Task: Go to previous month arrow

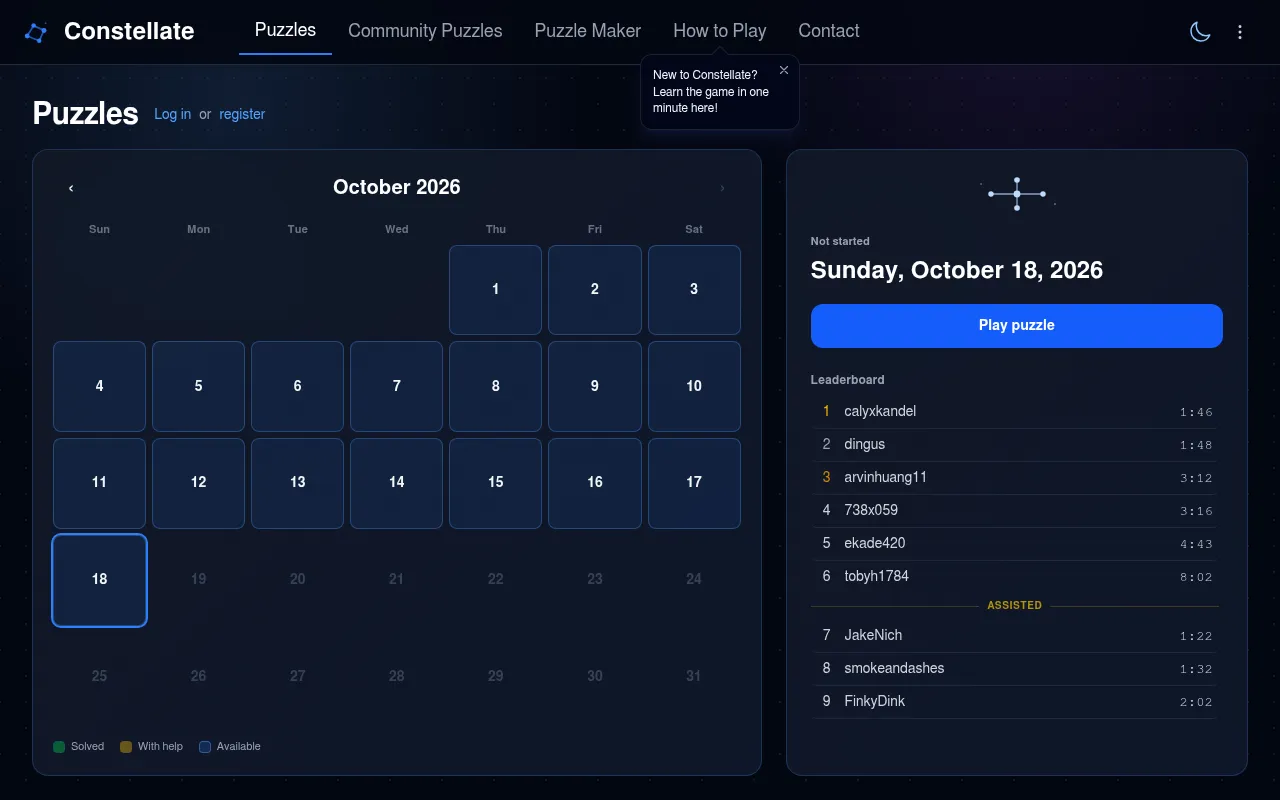Action: pos(71,188)
